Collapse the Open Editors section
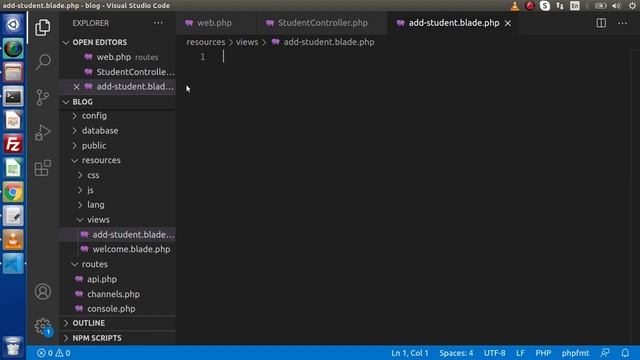The height and width of the screenshot is (360, 640). click(118, 42)
